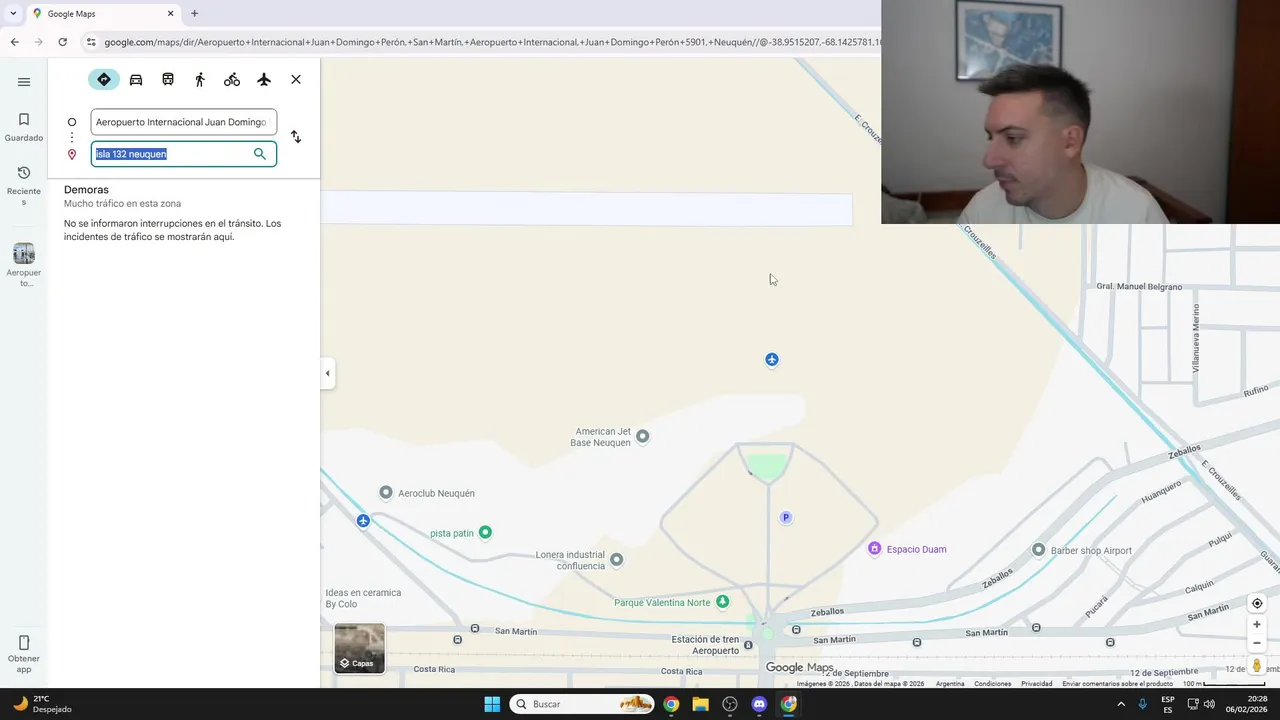Close the Google Maps tab
This screenshot has height=720, width=1280.
(170, 14)
